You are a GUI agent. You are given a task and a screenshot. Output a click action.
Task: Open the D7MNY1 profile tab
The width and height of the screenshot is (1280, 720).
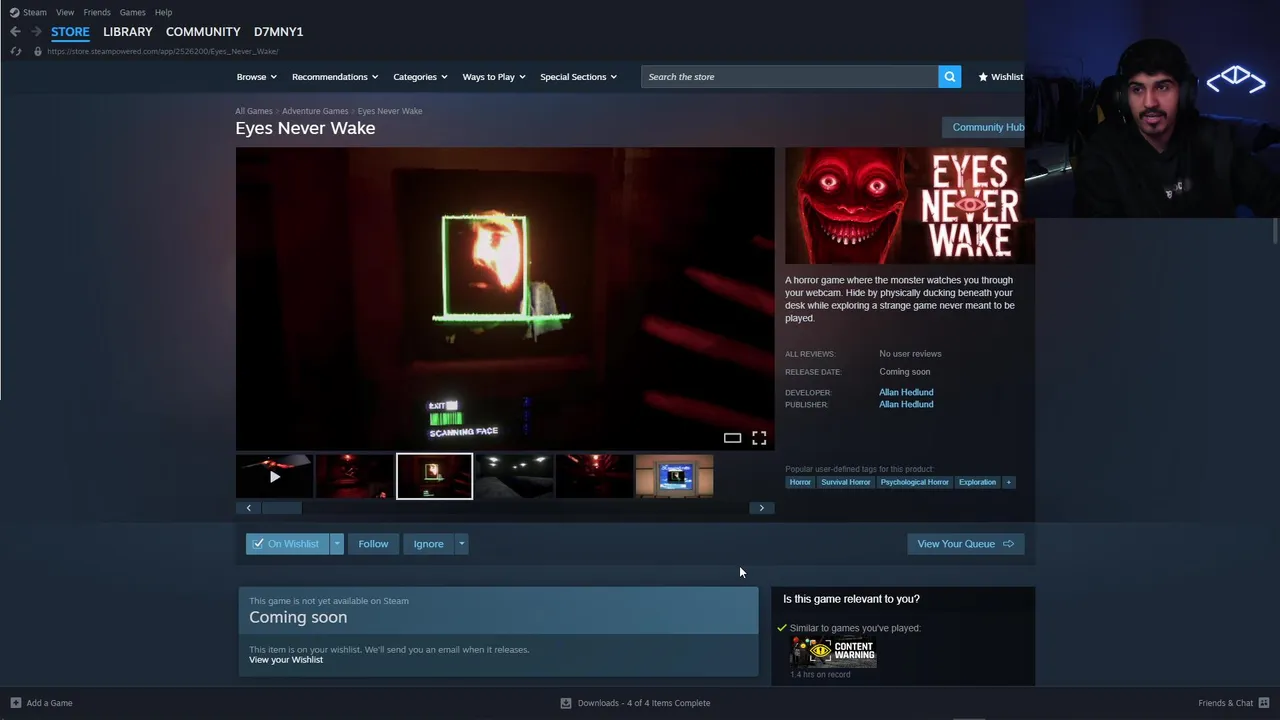(278, 32)
